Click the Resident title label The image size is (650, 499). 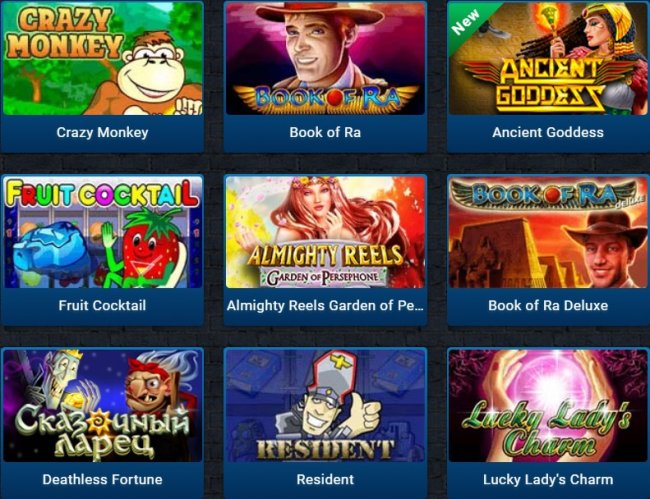(325, 480)
